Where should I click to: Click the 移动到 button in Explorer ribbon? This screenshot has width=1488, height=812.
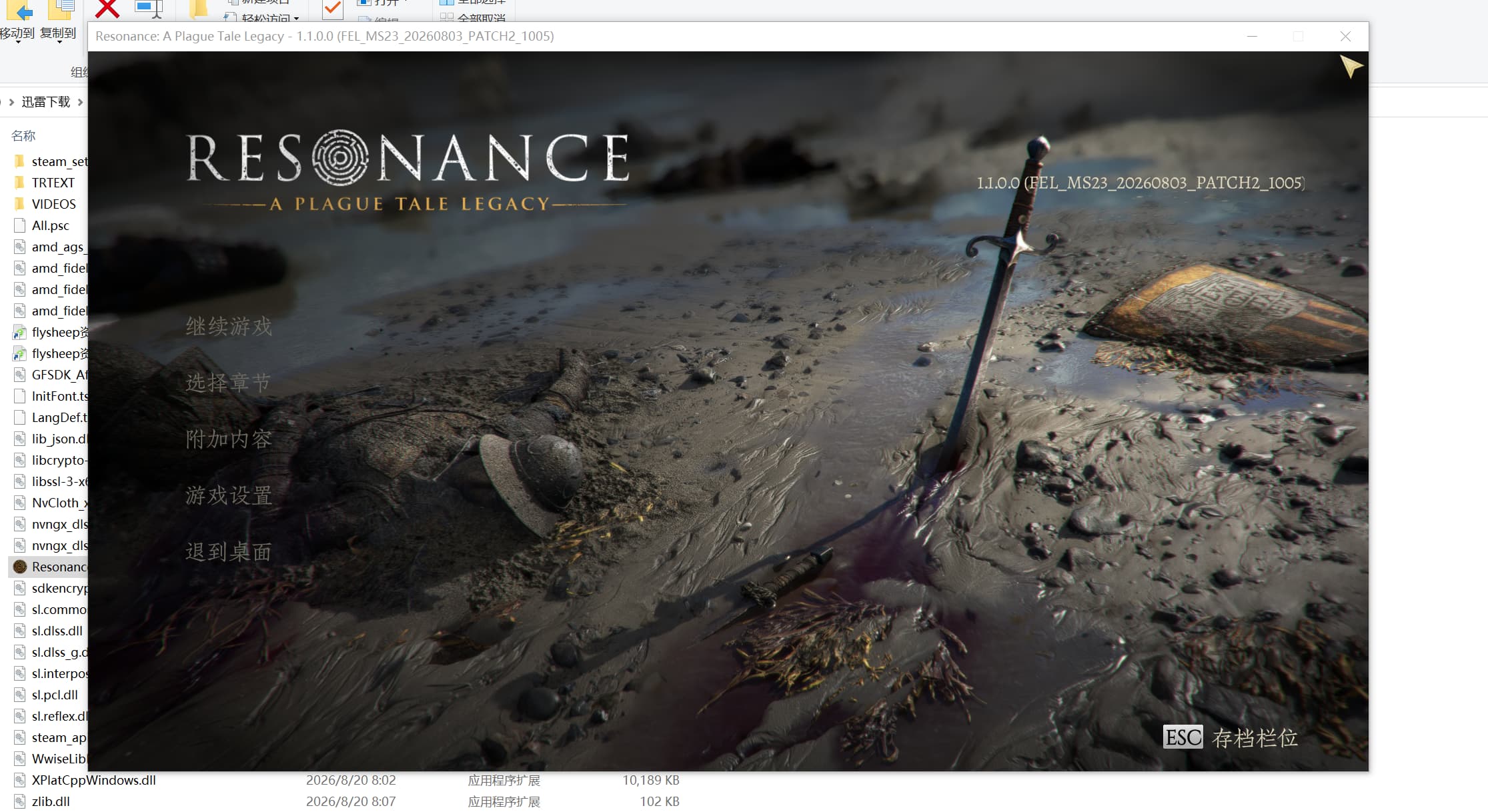tap(17, 21)
